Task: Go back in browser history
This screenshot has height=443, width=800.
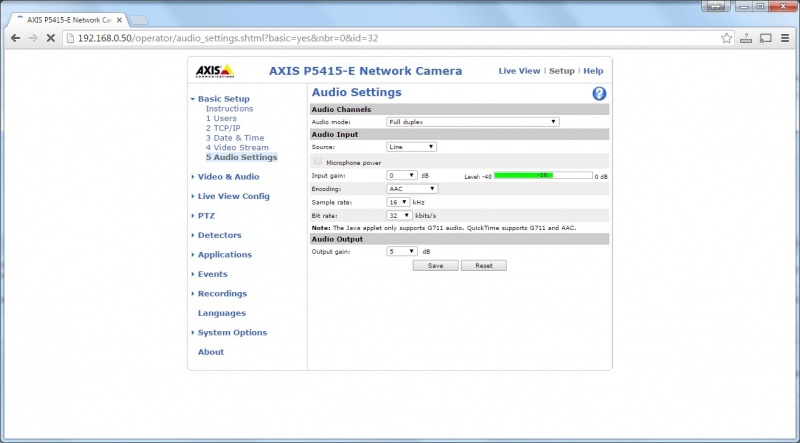Action: (x=15, y=38)
